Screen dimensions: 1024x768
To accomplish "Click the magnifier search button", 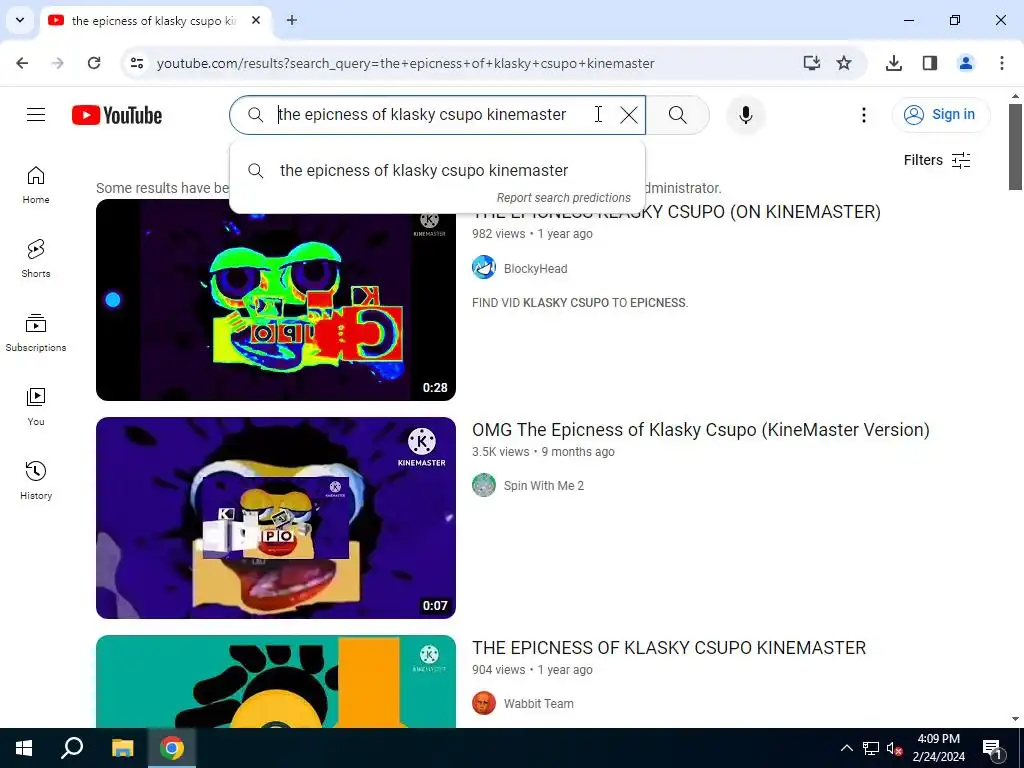I will 678,115.
